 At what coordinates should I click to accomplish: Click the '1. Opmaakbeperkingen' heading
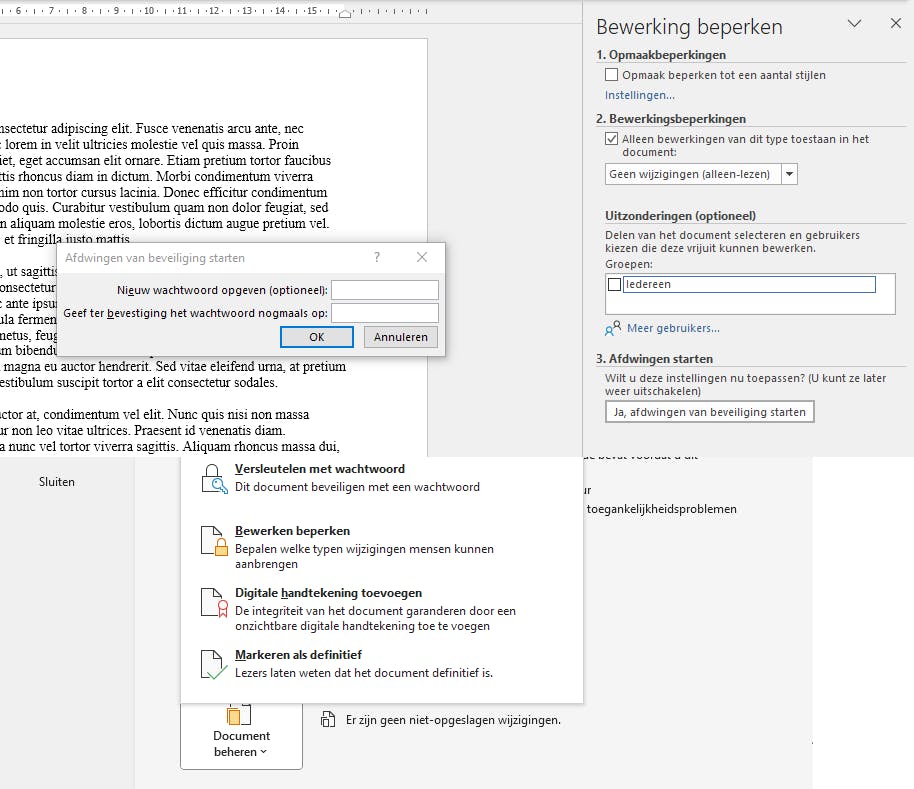661,55
